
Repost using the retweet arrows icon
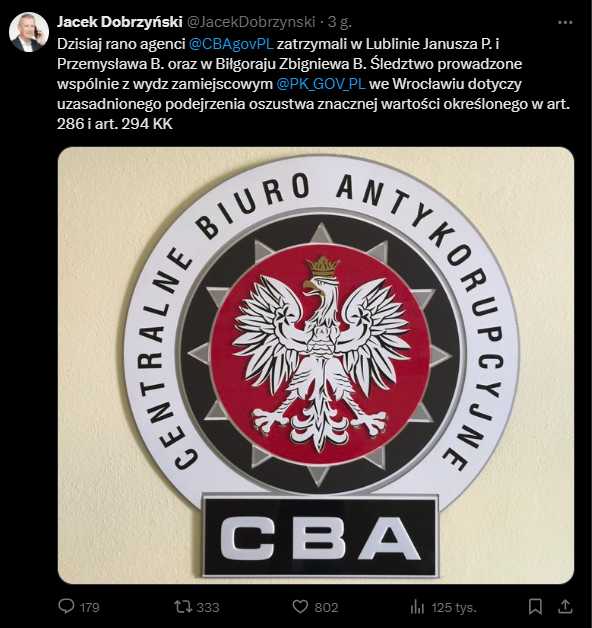[183, 606]
